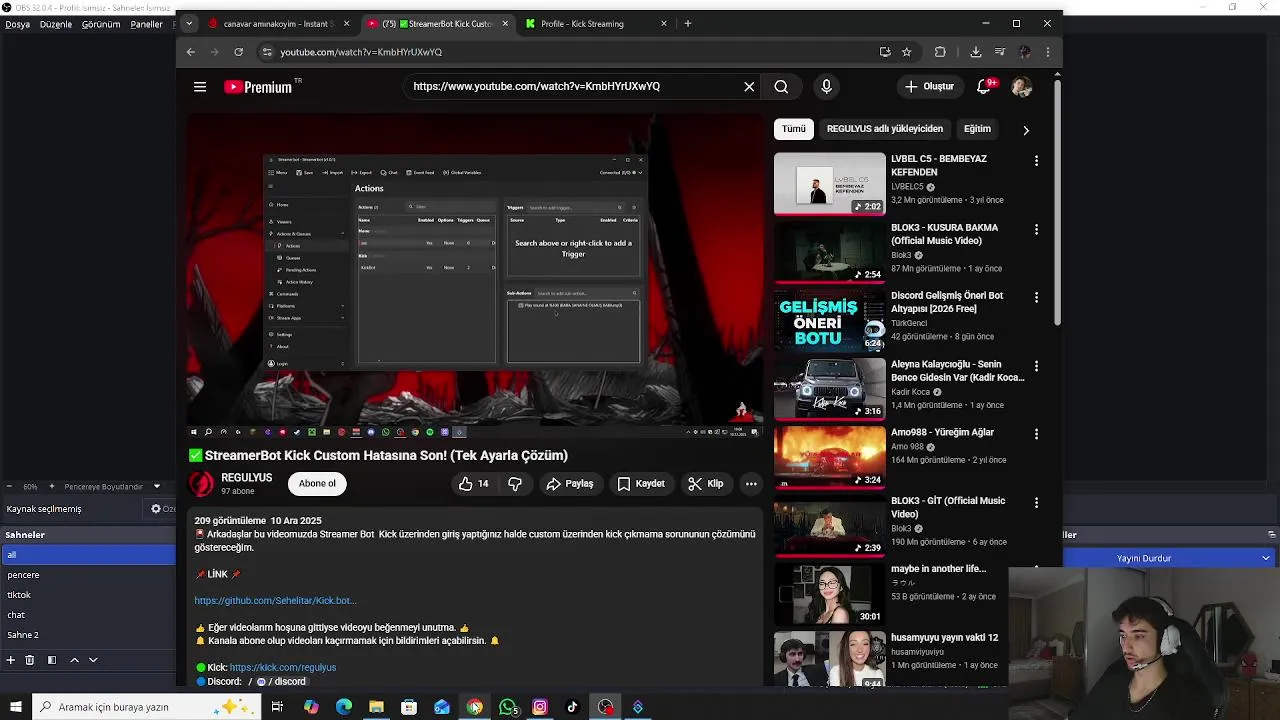This screenshot has width=1280, height=720.
Task: Open more options for BLOK3 GİT video
Action: click(x=1036, y=503)
